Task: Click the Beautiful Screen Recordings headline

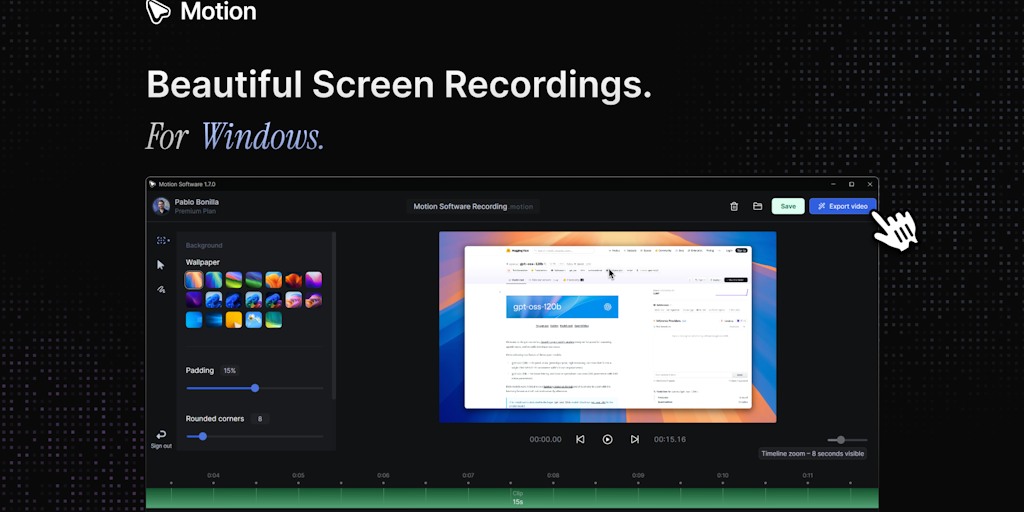Action: click(x=398, y=84)
